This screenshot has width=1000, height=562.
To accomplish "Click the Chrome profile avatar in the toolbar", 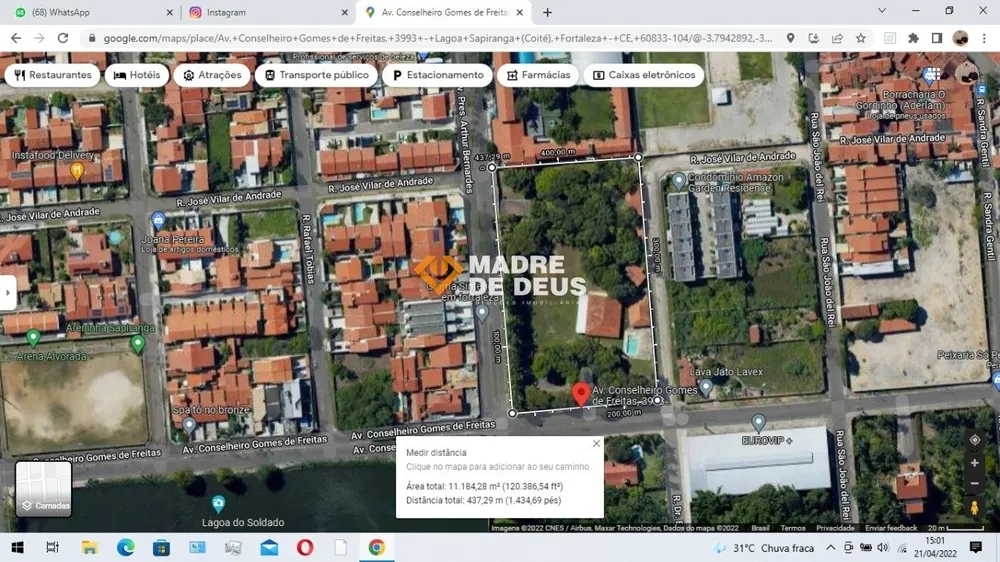I will 960,38.
